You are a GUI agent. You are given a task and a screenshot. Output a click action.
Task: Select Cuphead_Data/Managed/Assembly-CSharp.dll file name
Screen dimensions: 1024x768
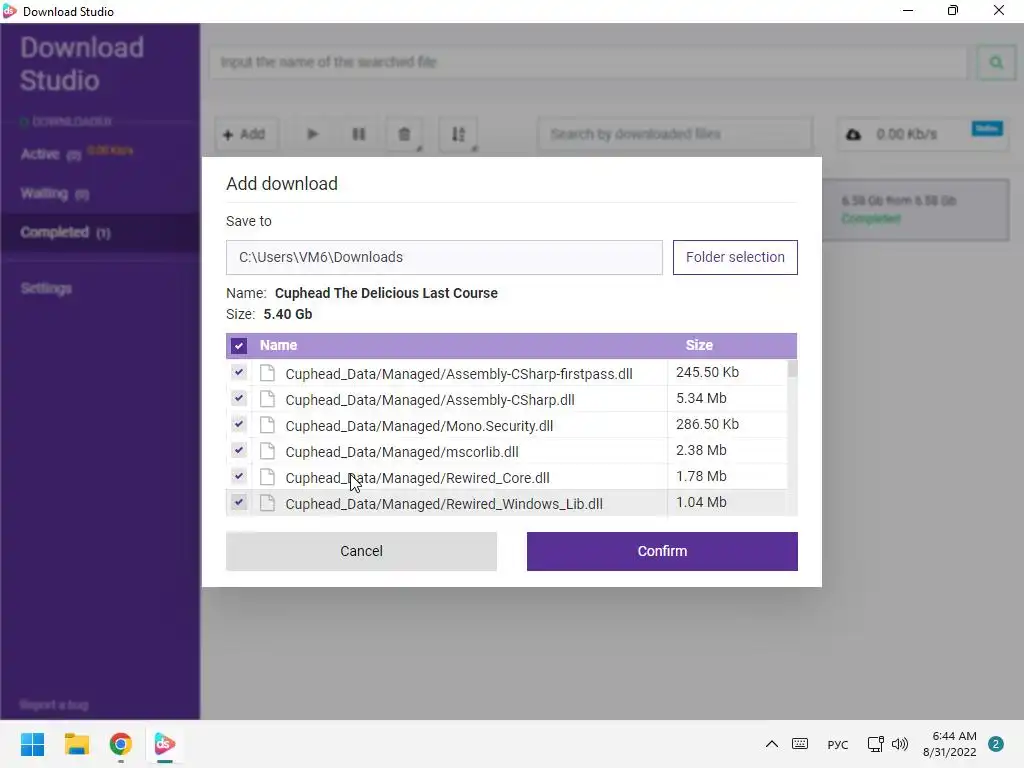point(430,400)
